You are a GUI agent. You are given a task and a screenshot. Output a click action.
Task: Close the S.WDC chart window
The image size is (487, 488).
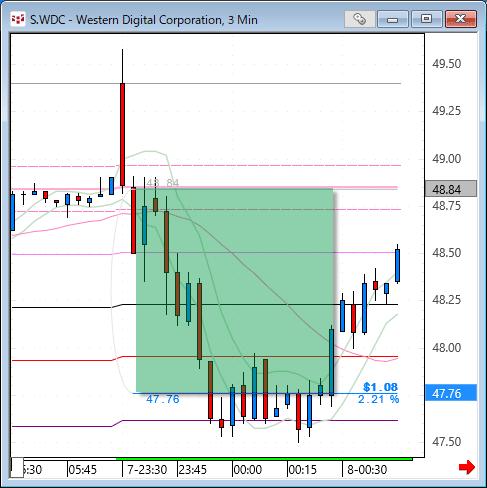[x=461, y=19]
